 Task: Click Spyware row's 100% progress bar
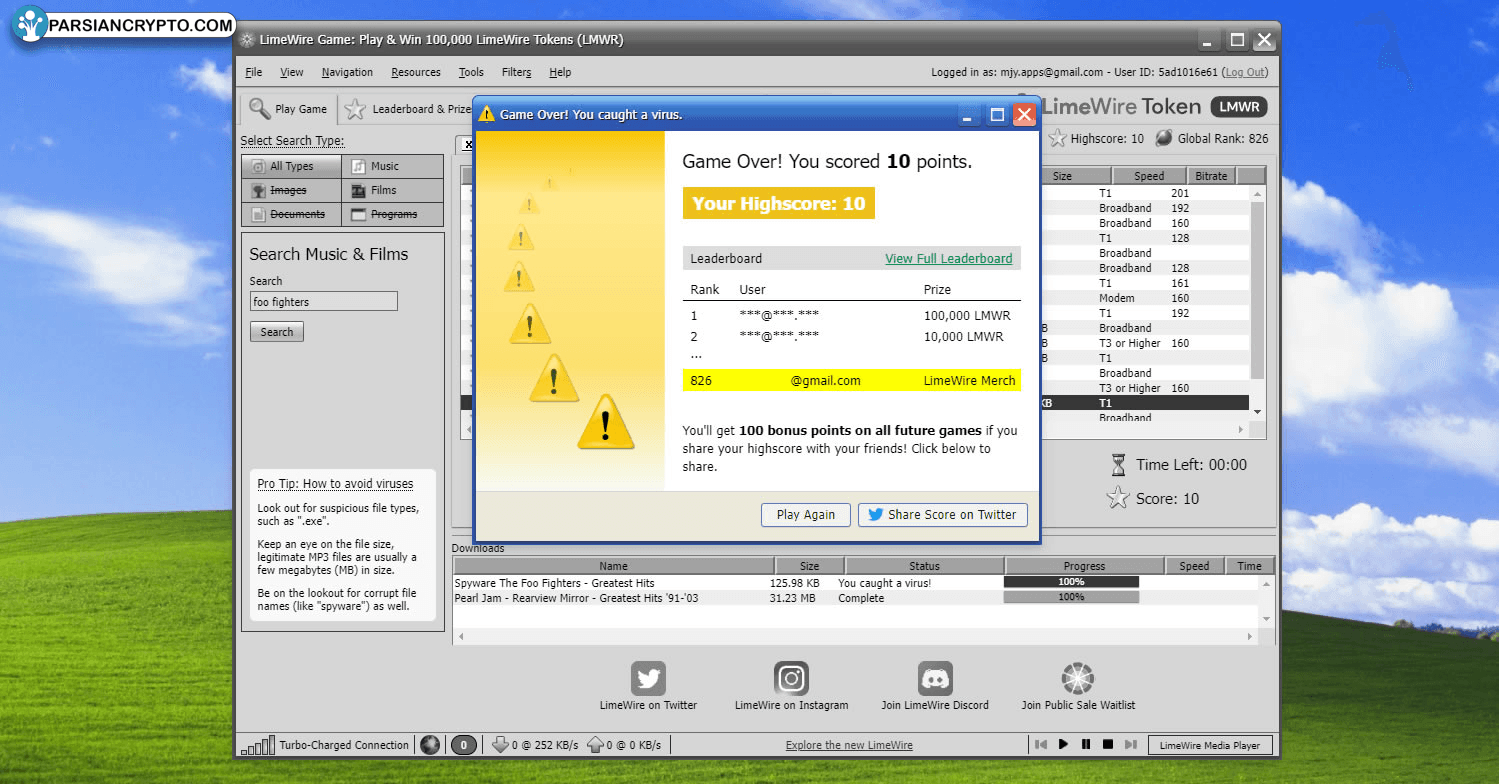pos(1071,582)
